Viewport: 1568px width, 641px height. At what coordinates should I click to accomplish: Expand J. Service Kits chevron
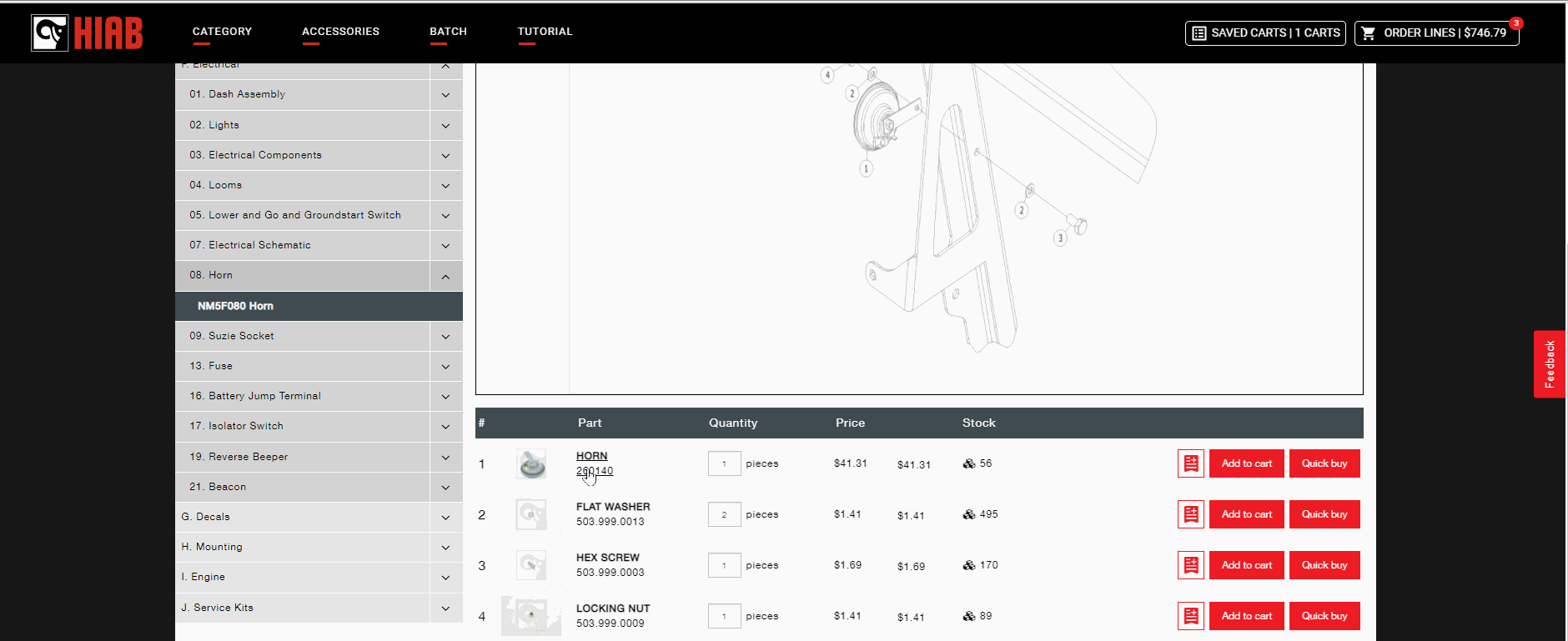pos(445,608)
